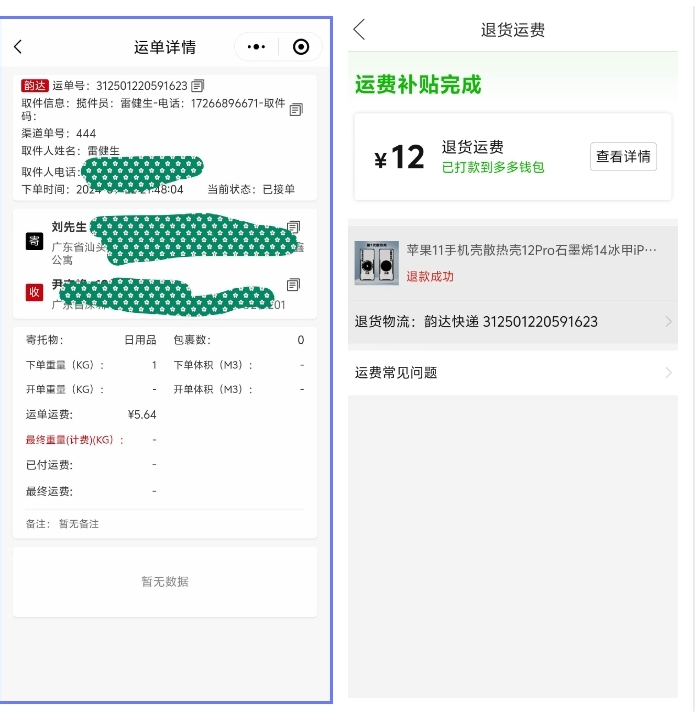This screenshot has width=697, height=719.
Task: Click the 查看详情 button
Action: click(623, 157)
